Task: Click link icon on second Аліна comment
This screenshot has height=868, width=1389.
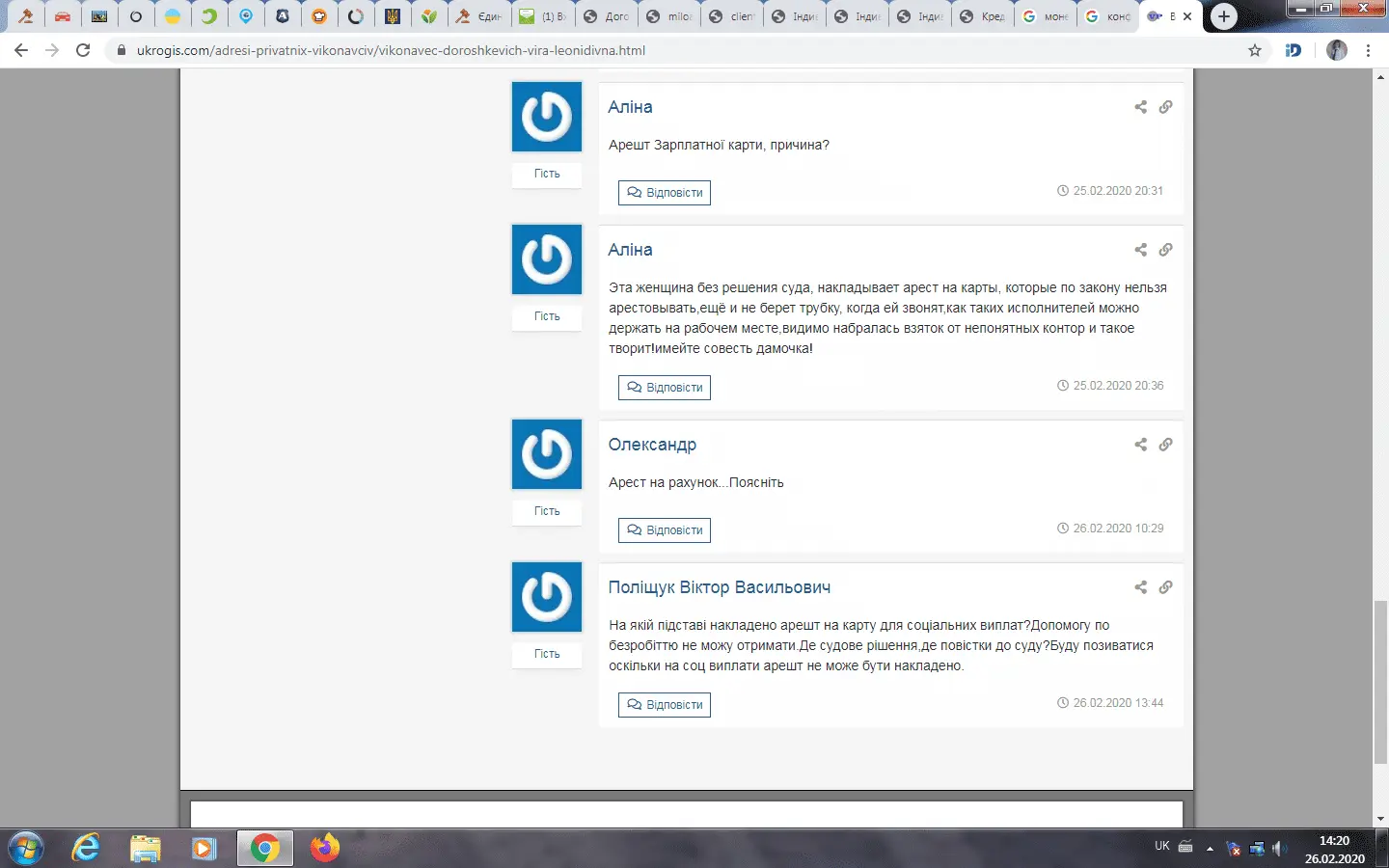Action: coord(1165,250)
